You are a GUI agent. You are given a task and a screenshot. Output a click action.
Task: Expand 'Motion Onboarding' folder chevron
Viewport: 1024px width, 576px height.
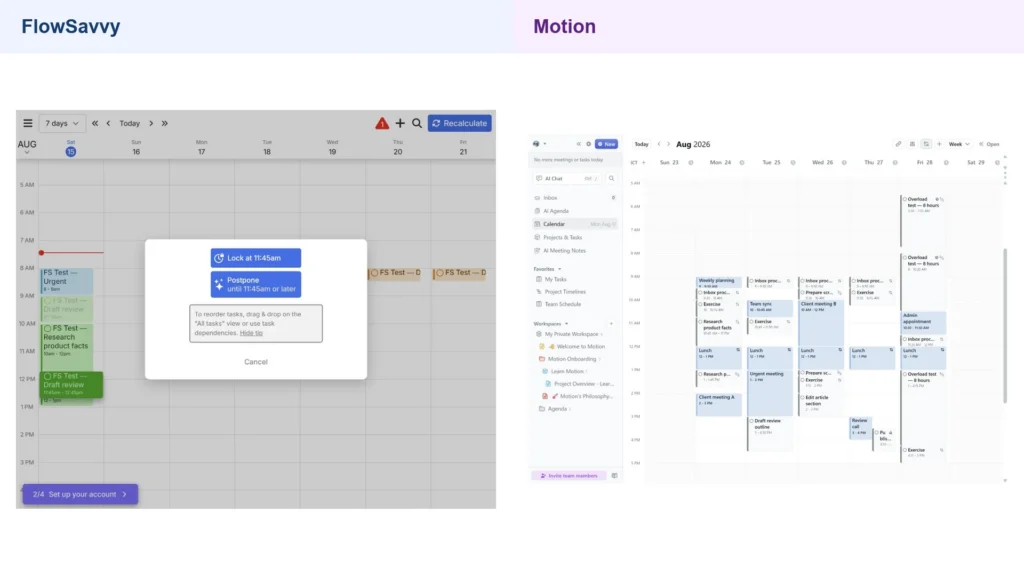pos(600,359)
